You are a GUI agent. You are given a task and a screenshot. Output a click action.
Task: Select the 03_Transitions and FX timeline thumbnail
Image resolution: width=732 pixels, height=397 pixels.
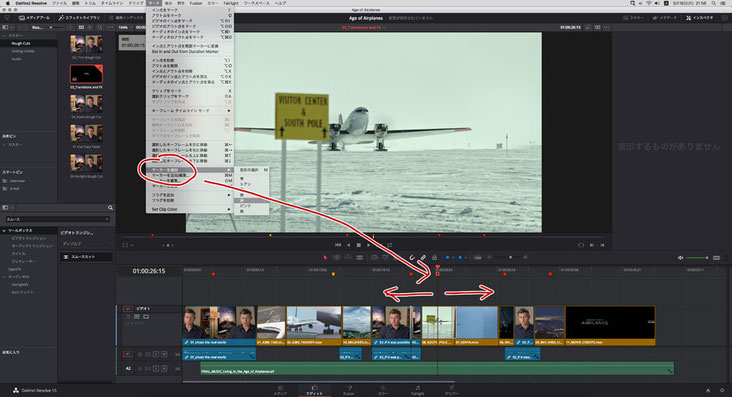tap(86, 74)
